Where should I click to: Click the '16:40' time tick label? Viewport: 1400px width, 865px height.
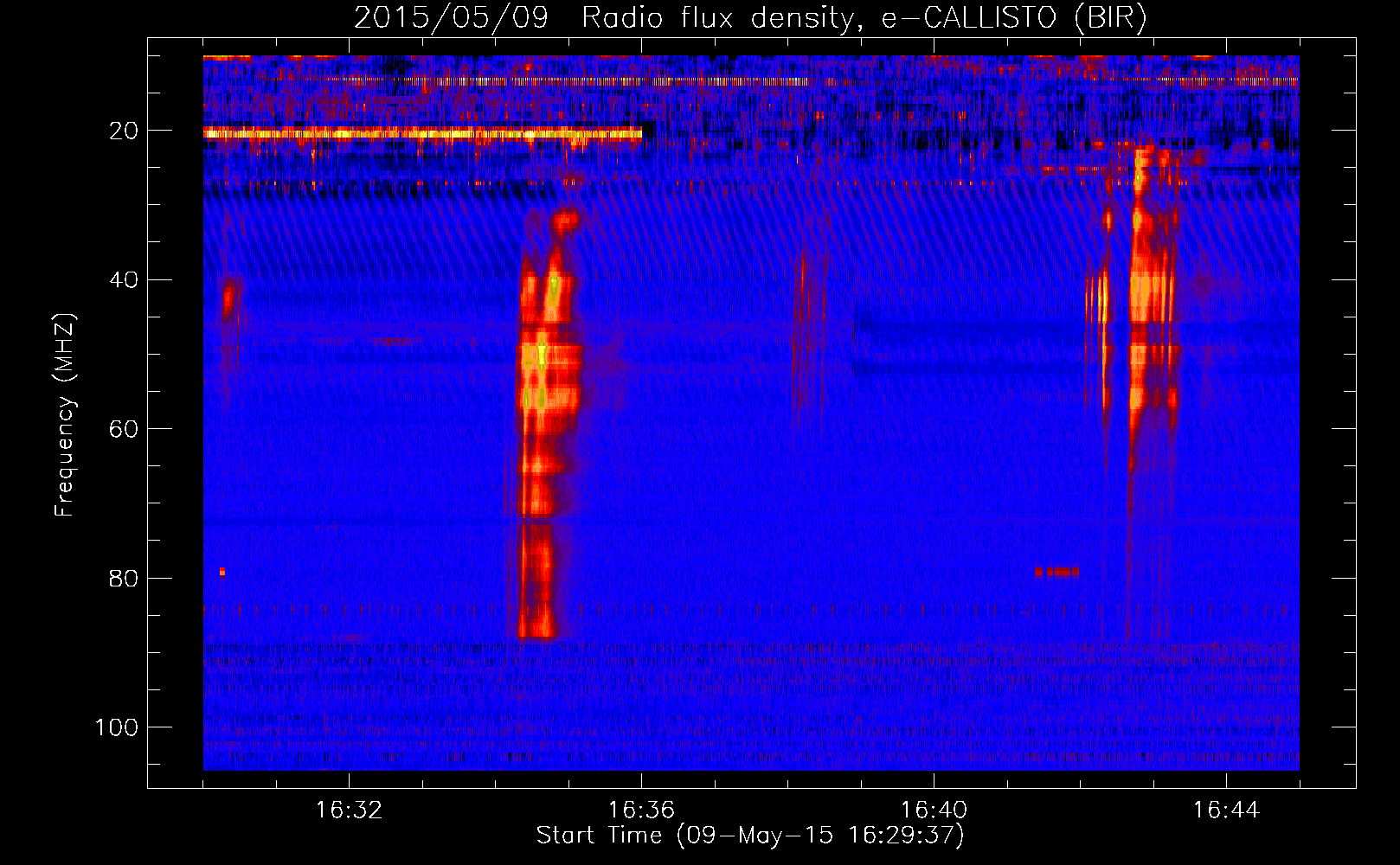934,811
